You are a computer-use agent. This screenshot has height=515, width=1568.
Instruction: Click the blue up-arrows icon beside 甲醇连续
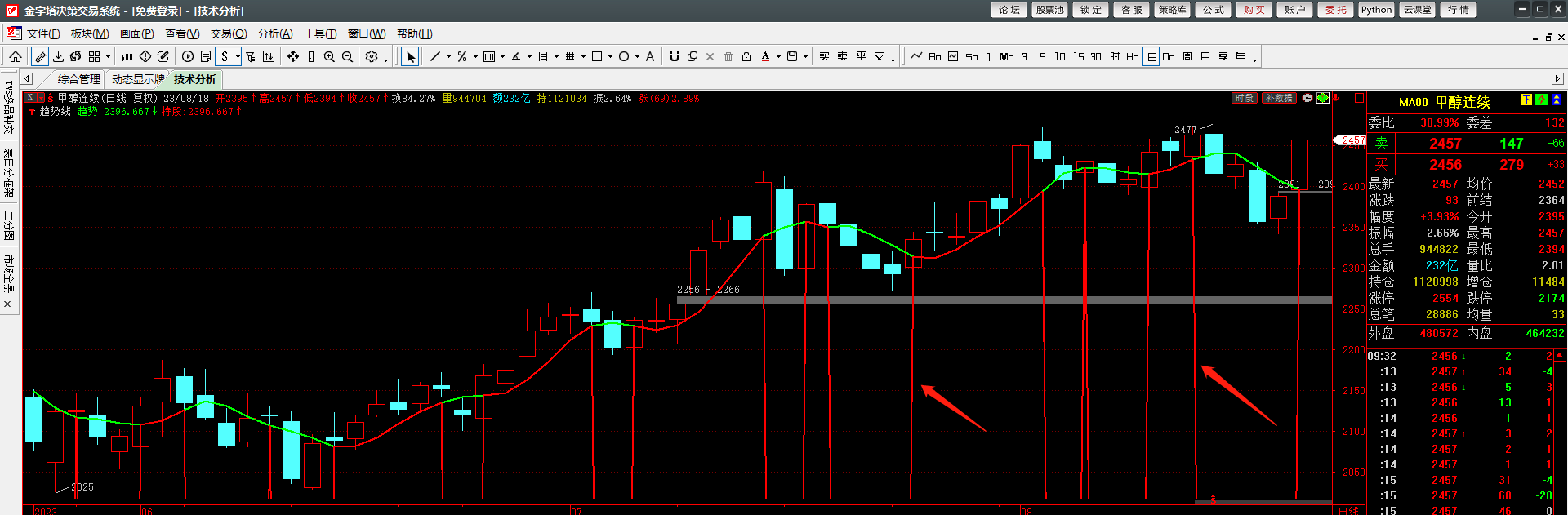click(x=1556, y=100)
